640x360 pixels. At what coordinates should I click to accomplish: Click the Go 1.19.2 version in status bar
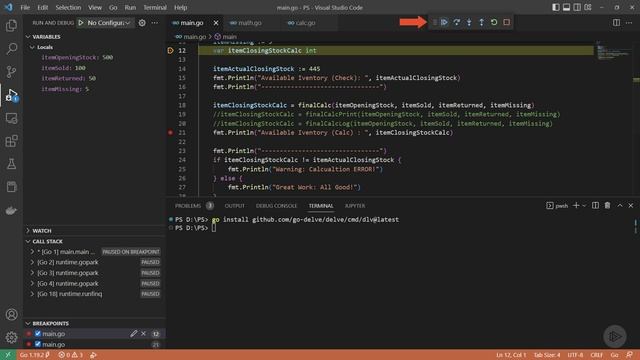(34, 355)
